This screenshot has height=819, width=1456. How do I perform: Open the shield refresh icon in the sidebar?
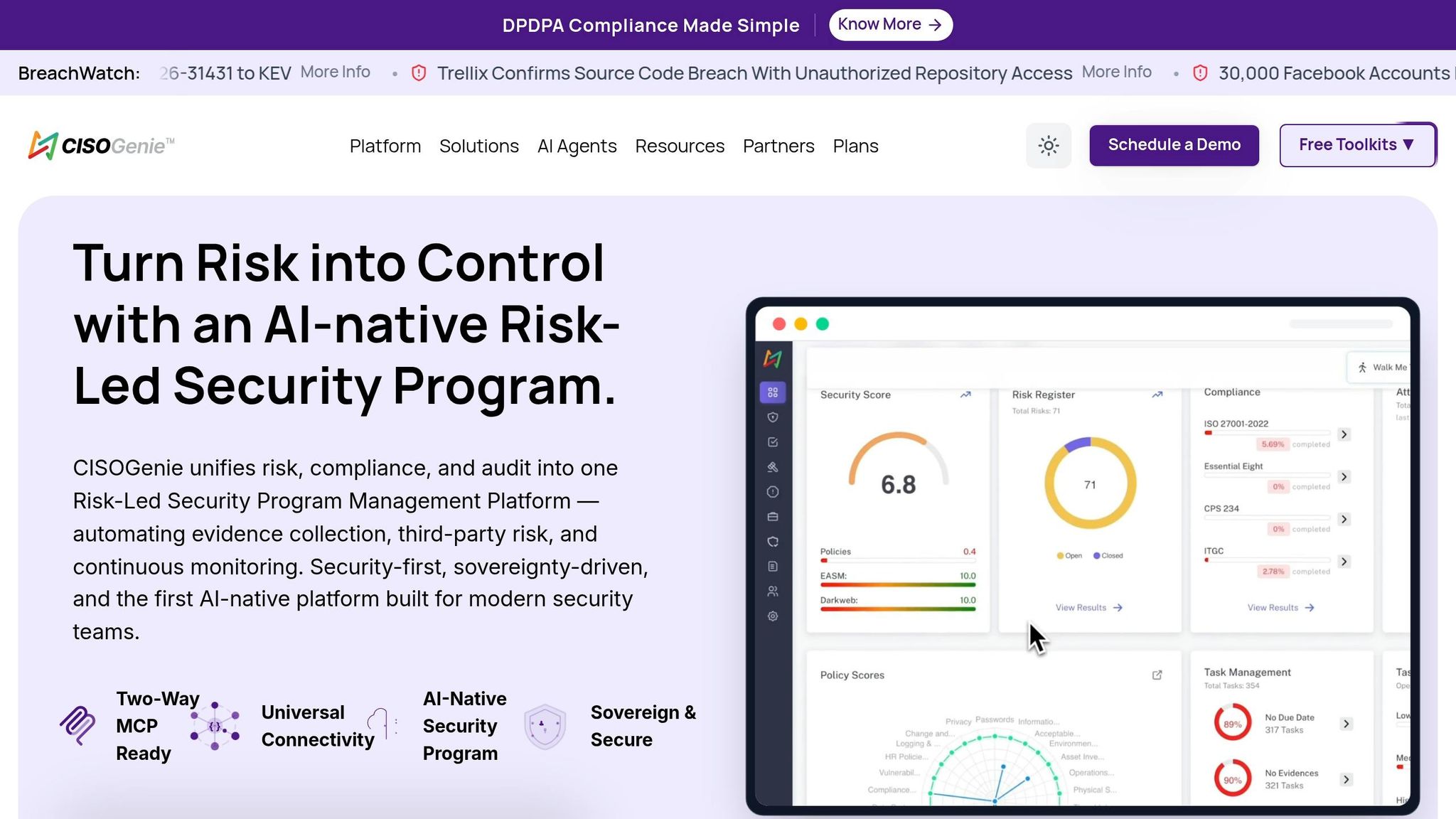click(773, 542)
